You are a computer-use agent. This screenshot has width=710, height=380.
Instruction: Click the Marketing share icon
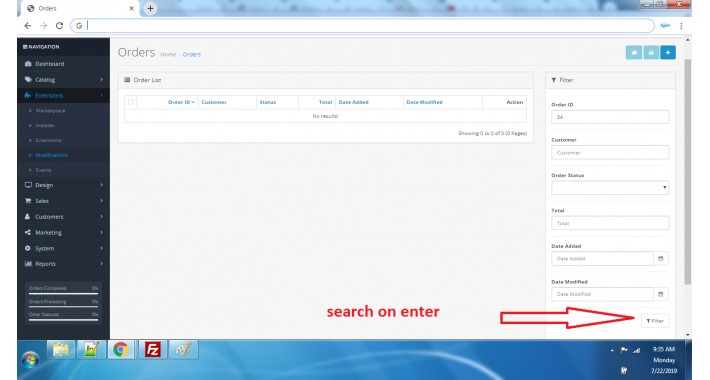coord(28,232)
